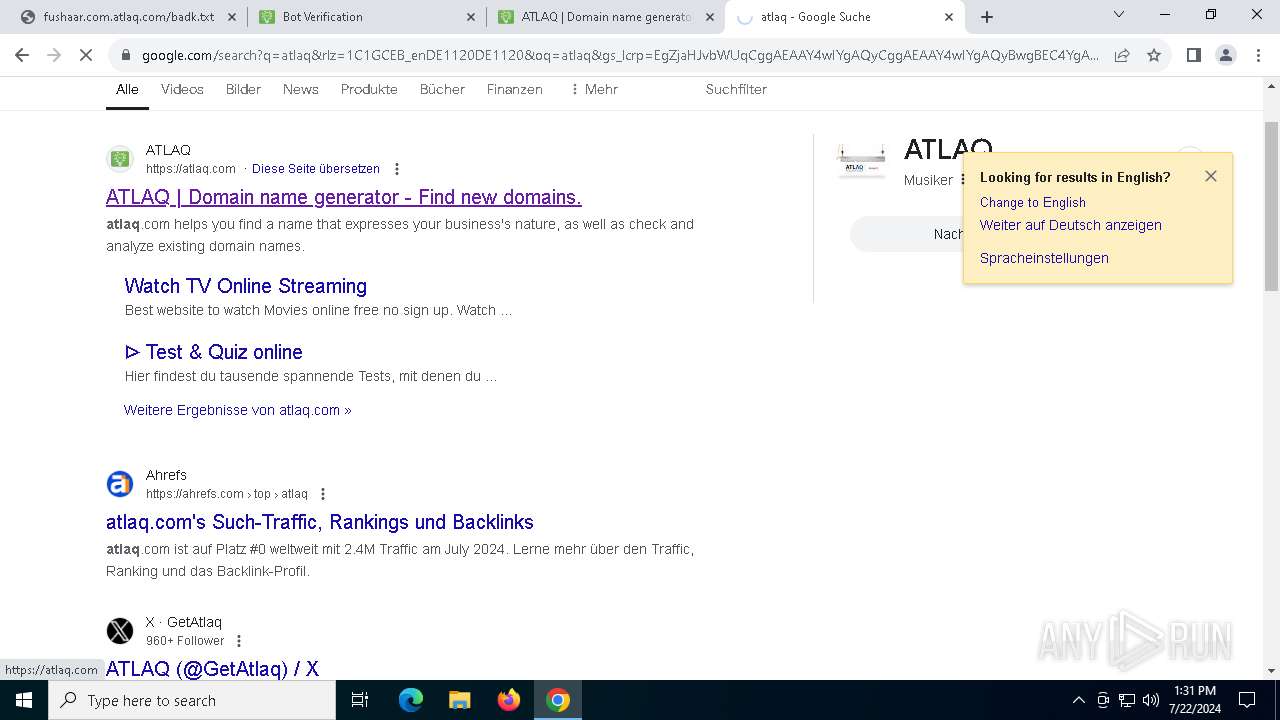Select the Produkte search filter
The image size is (1280, 720).
click(369, 89)
